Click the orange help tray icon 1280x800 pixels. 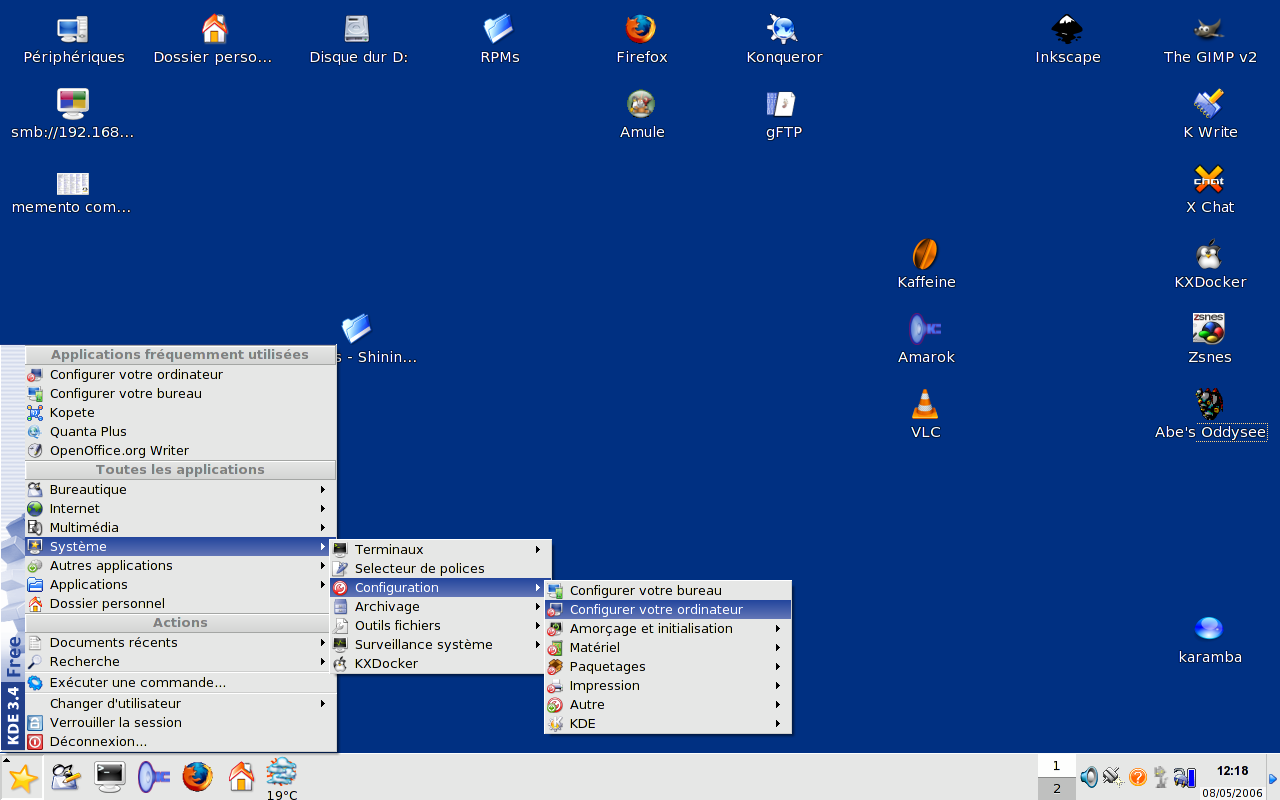point(1137,777)
